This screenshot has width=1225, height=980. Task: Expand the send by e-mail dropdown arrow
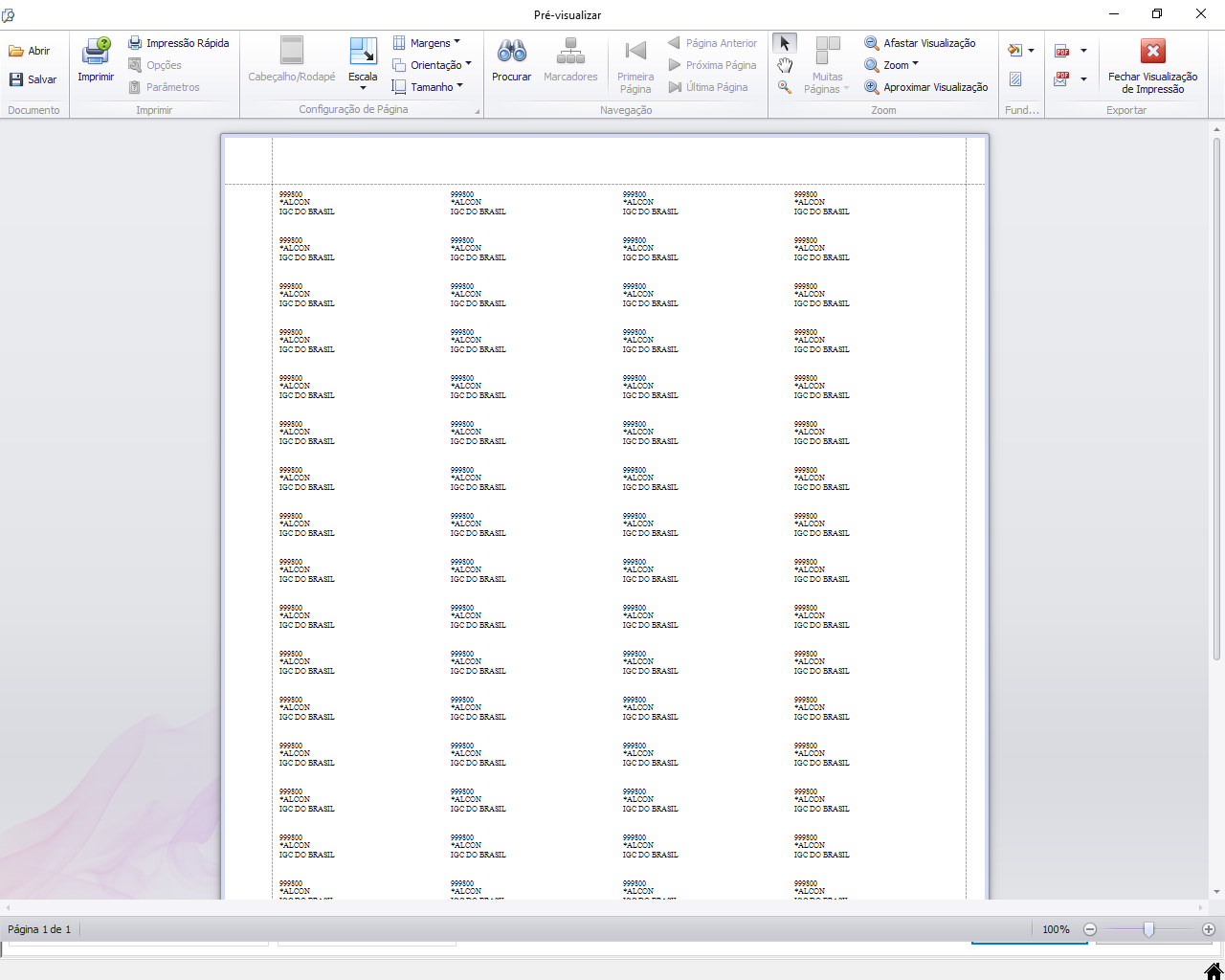coord(1083,79)
